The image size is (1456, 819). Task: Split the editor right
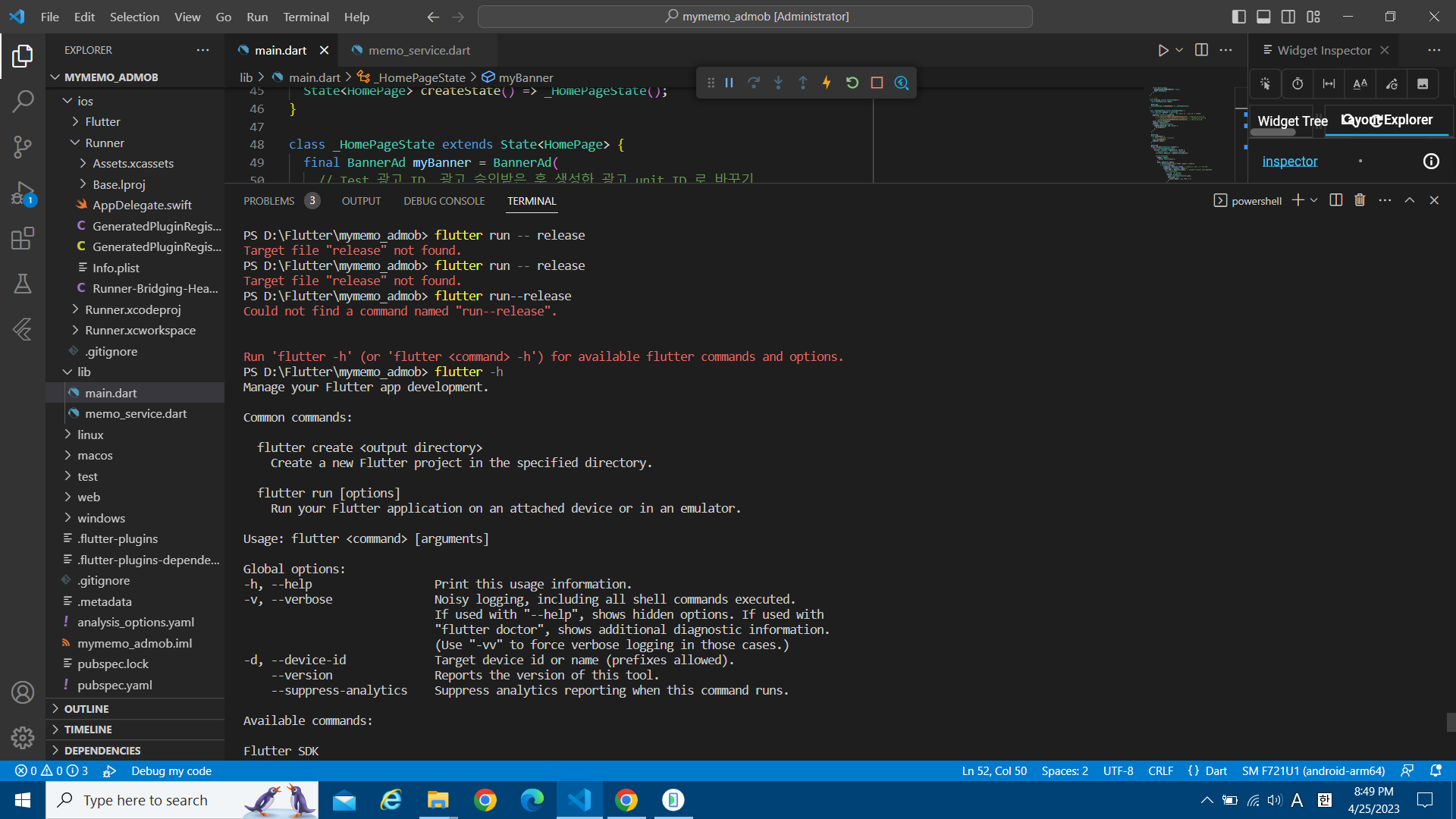click(x=1201, y=50)
